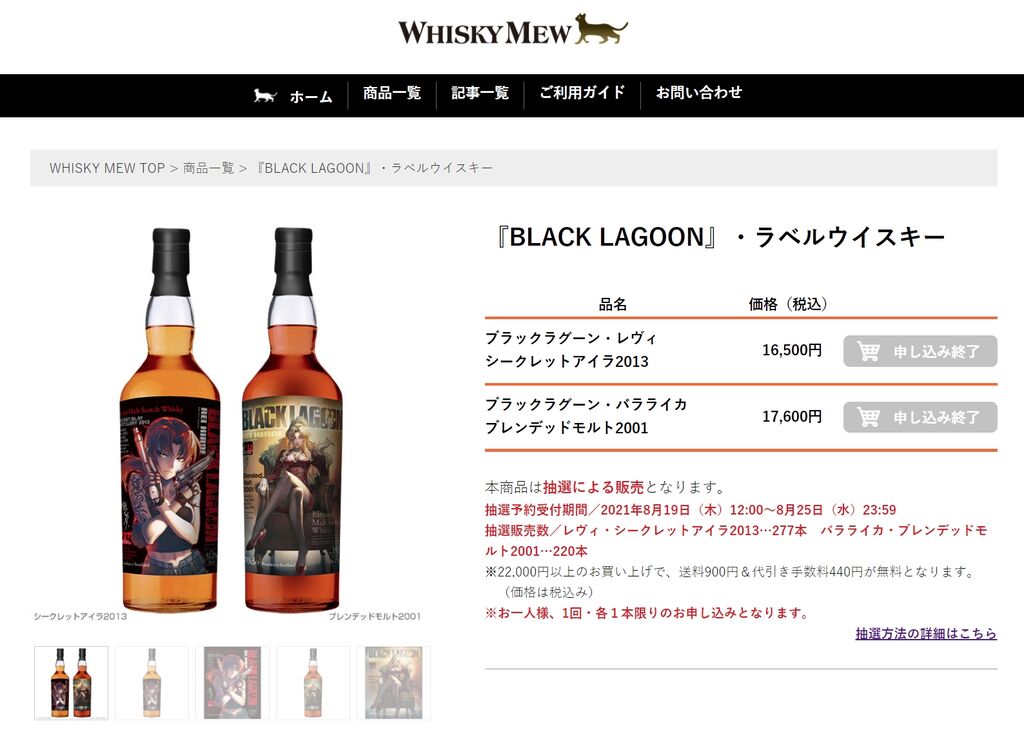Screen dimensions: 1024x737
Task: Open ご利用ガイド from the navigation
Action: [582, 93]
